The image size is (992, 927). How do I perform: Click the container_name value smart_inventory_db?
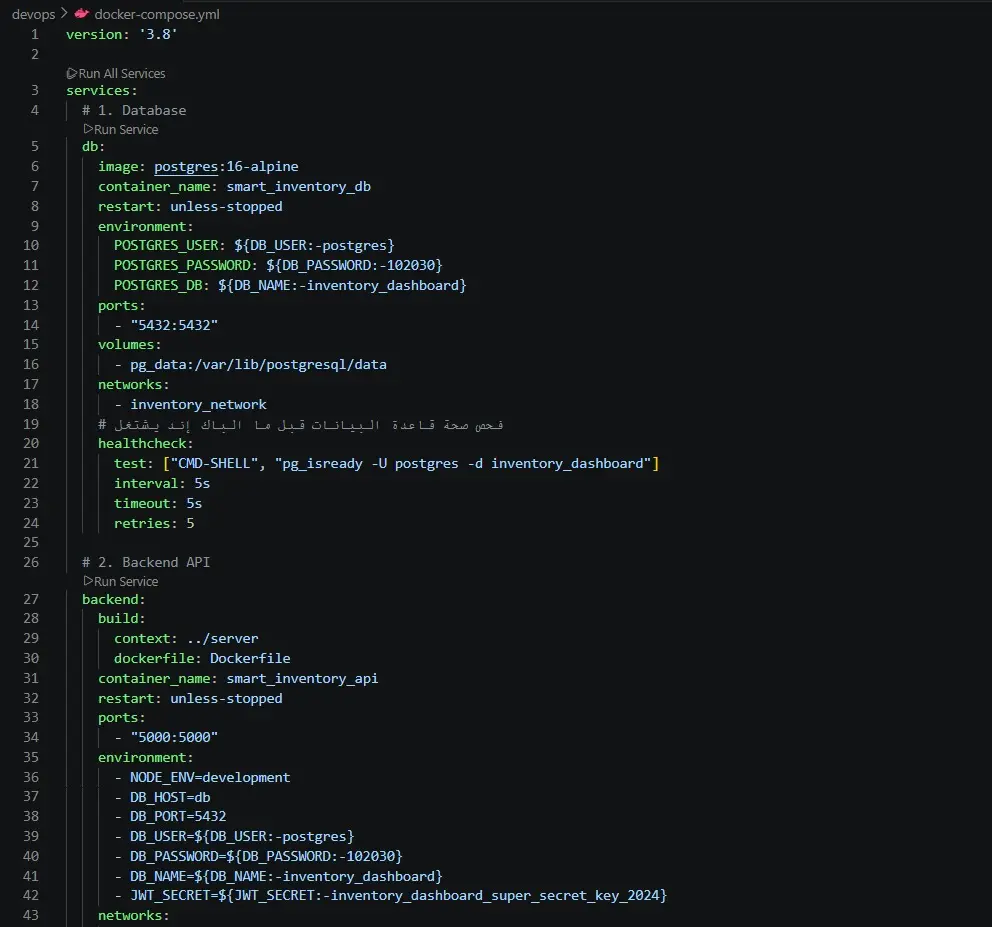tap(300, 186)
